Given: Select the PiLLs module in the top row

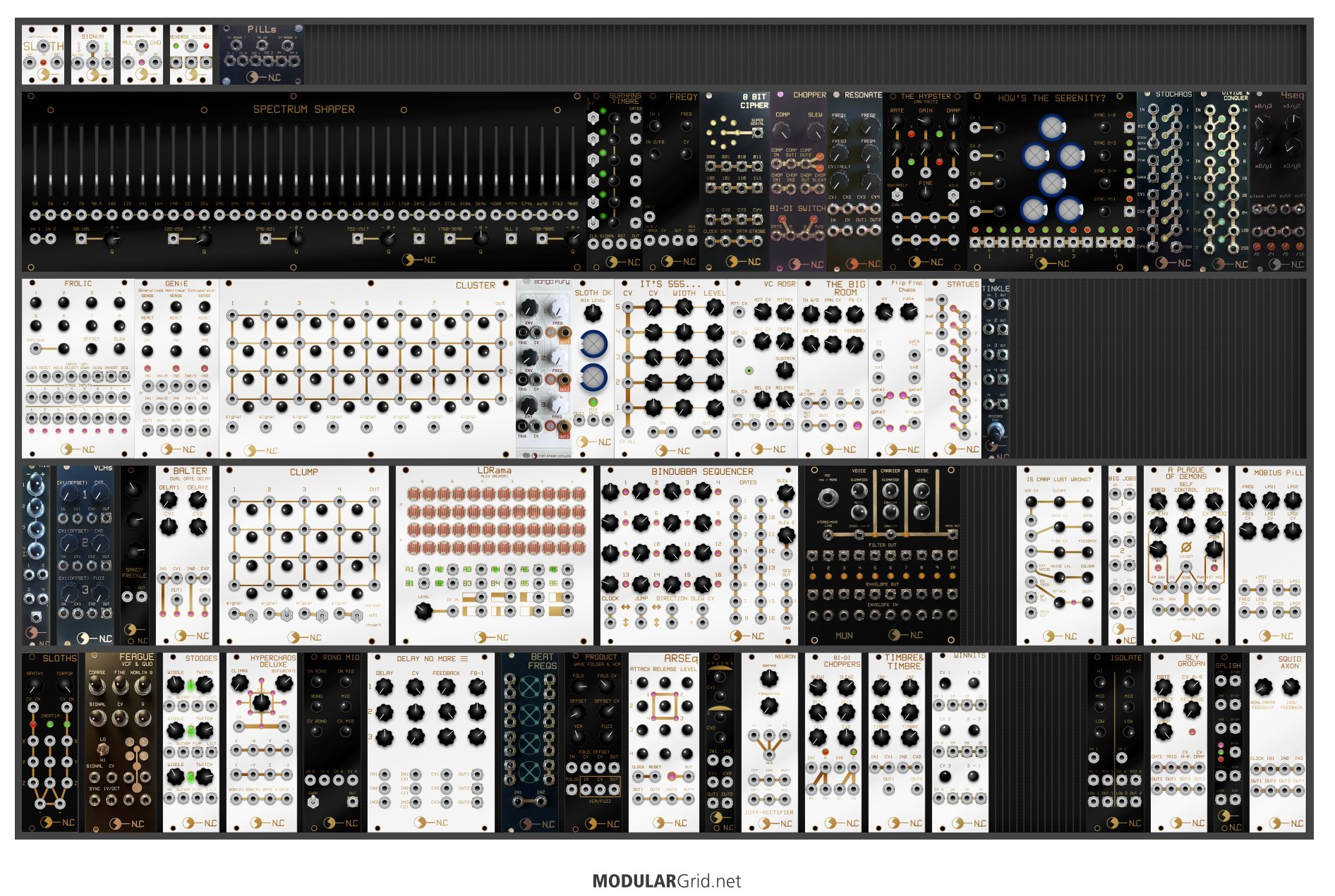Looking at the screenshot, I should click(262, 55).
